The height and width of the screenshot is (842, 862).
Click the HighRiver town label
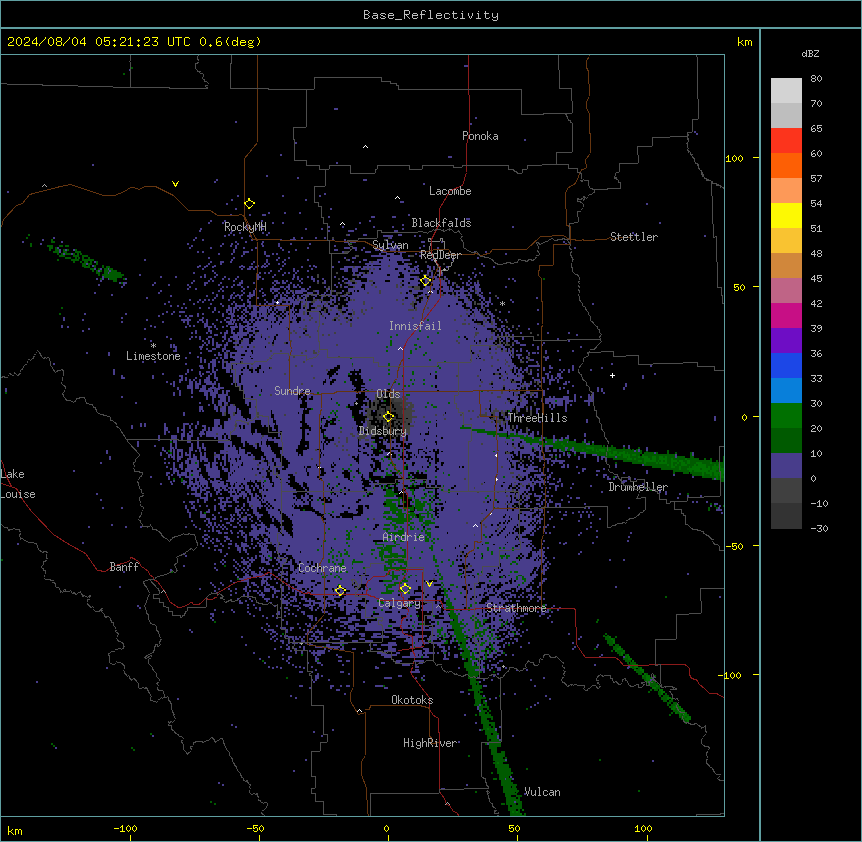[430, 743]
